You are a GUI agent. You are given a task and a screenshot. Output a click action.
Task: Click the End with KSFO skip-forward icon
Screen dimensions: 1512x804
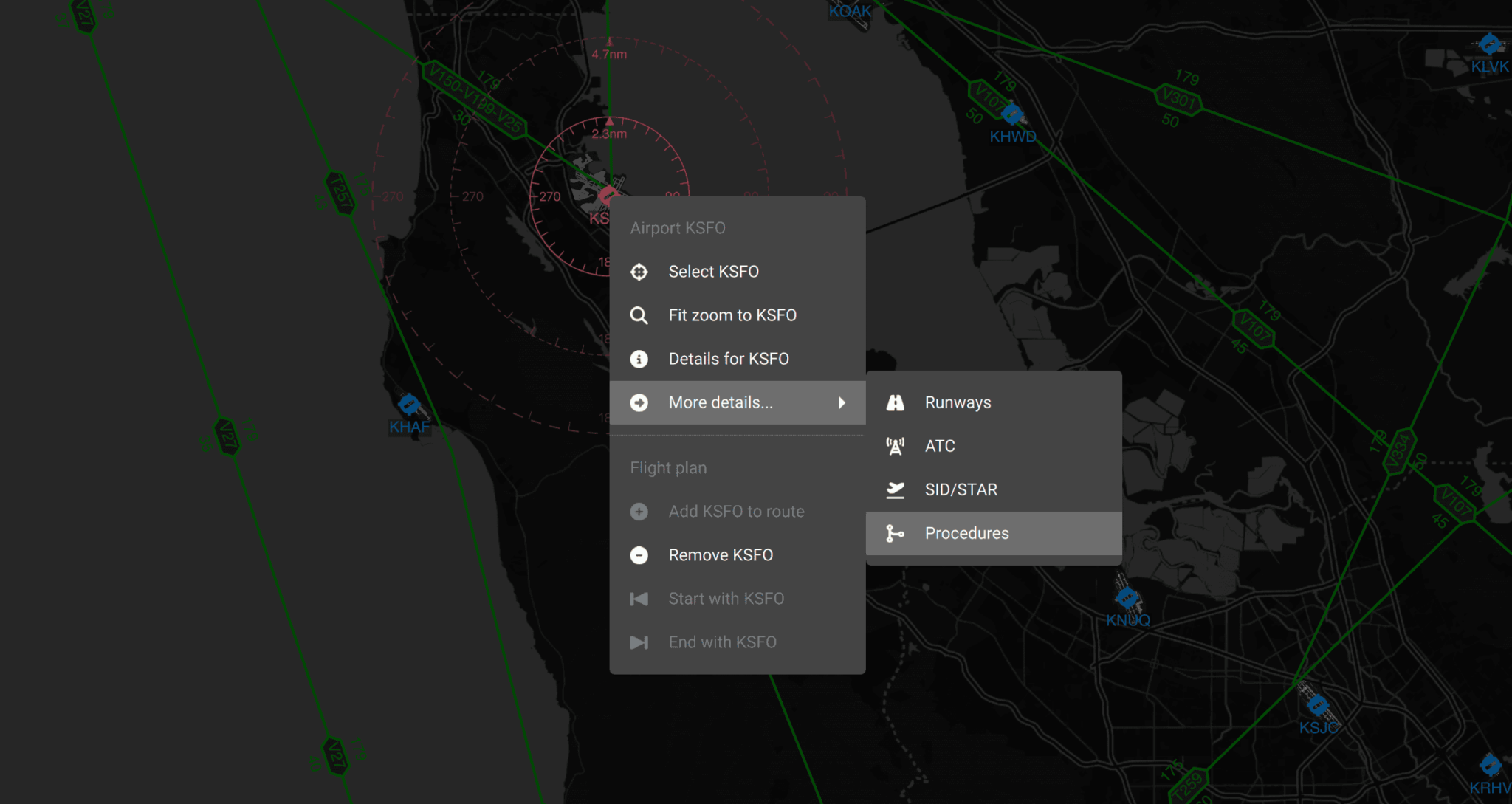[639, 642]
